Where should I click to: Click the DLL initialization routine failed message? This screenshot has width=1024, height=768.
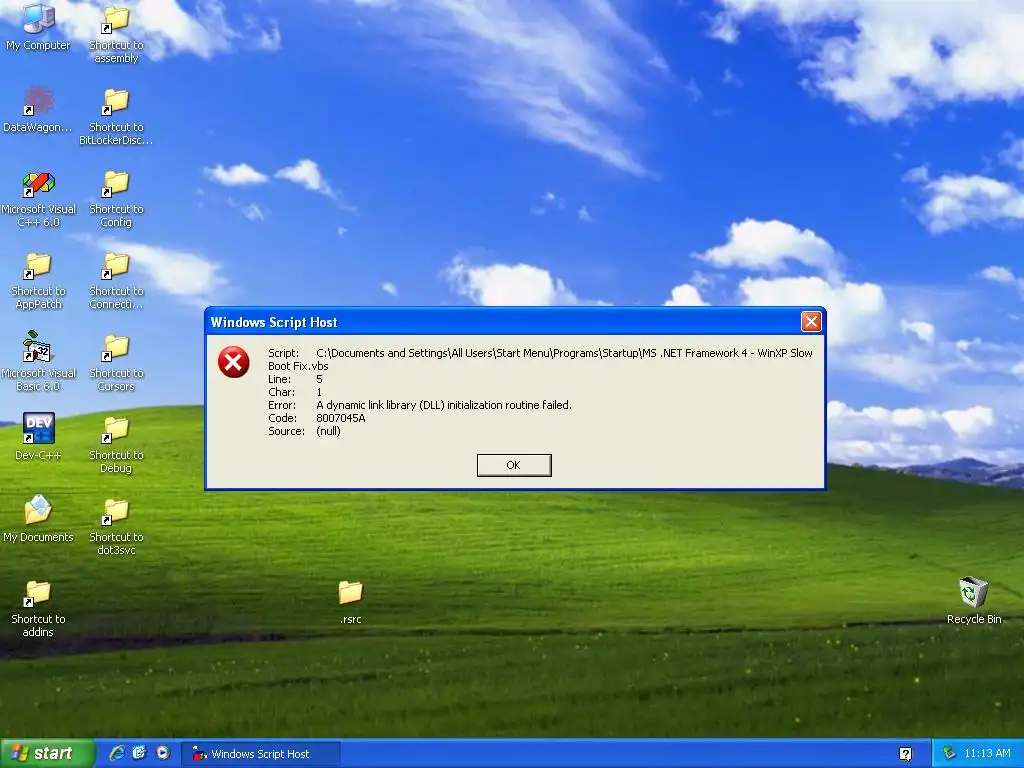click(x=444, y=405)
